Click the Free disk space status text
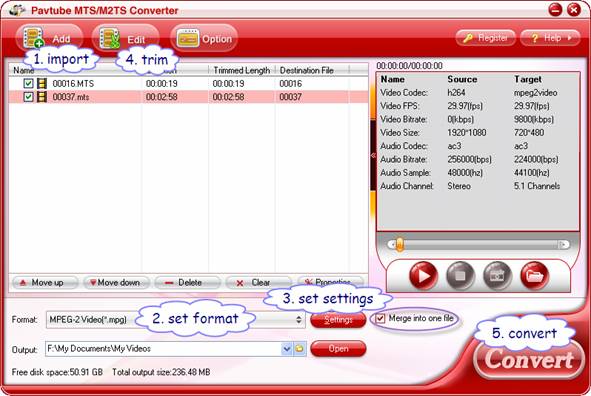Viewport: 591px width, 396px height. [x=57, y=372]
